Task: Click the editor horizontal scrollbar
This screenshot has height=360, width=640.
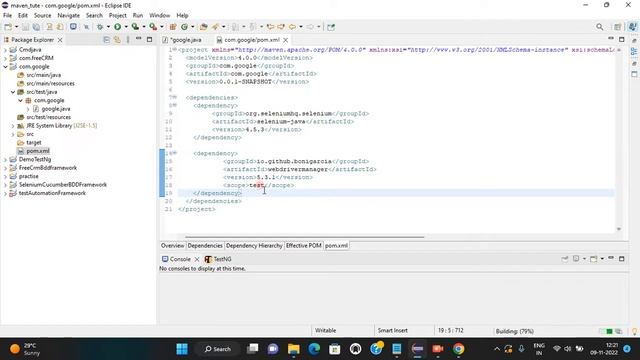Action: click(304, 237)
